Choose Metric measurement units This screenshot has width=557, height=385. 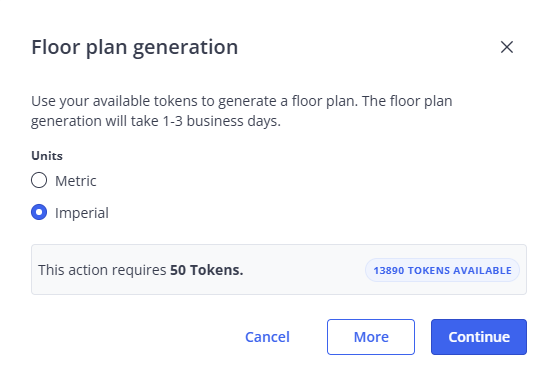pyautogui.click(x=39, y=180)
